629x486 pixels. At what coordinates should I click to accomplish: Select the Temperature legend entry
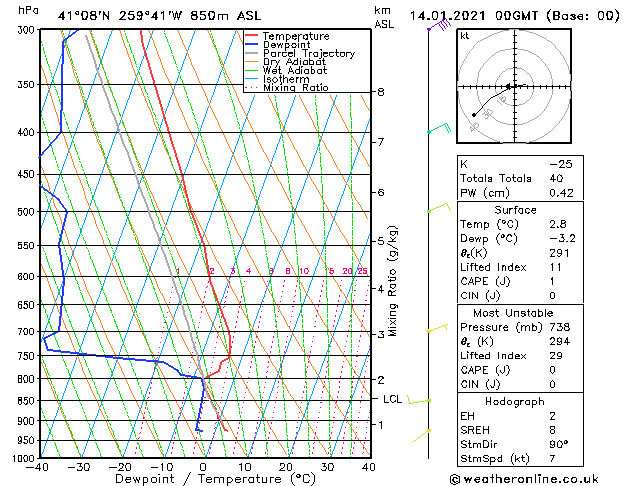coord(287,36)
